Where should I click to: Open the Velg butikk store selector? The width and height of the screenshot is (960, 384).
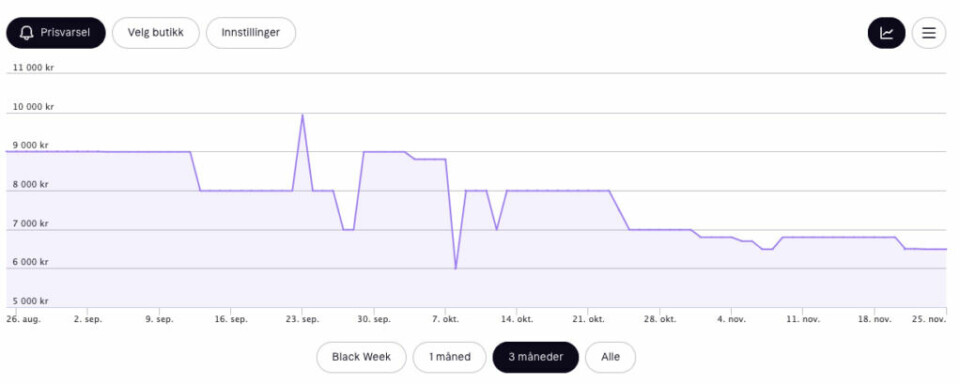point(156,33)
